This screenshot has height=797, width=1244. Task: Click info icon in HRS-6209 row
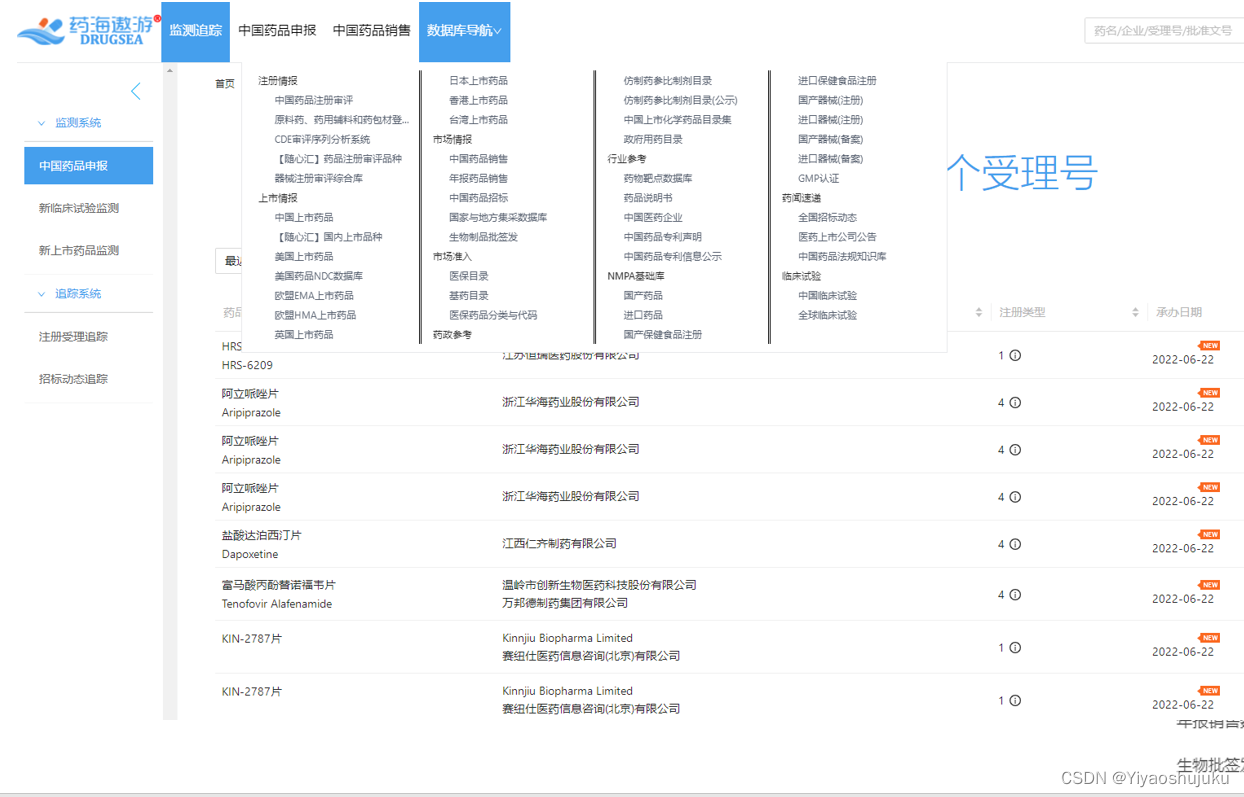click(1015, 355)
